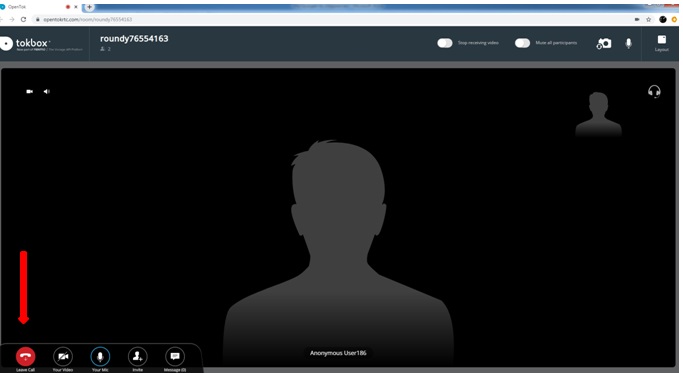
Task: Close the OpenTok tab
Action: (76, 7)
